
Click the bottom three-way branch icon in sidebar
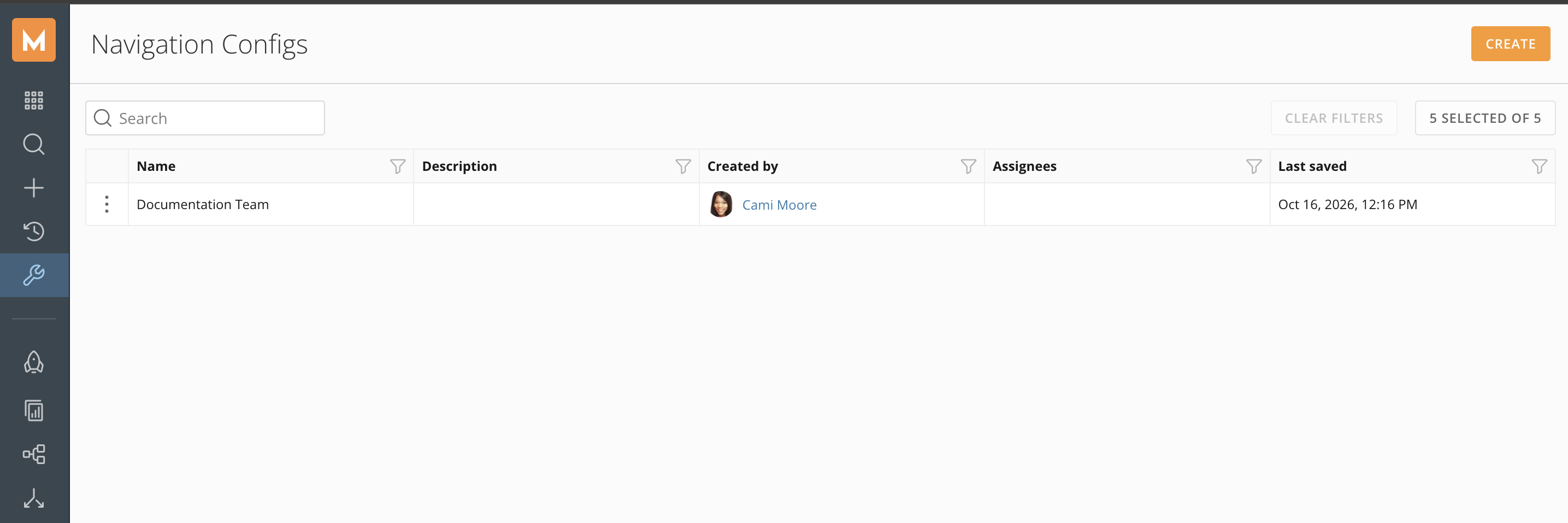coord(34,498)
